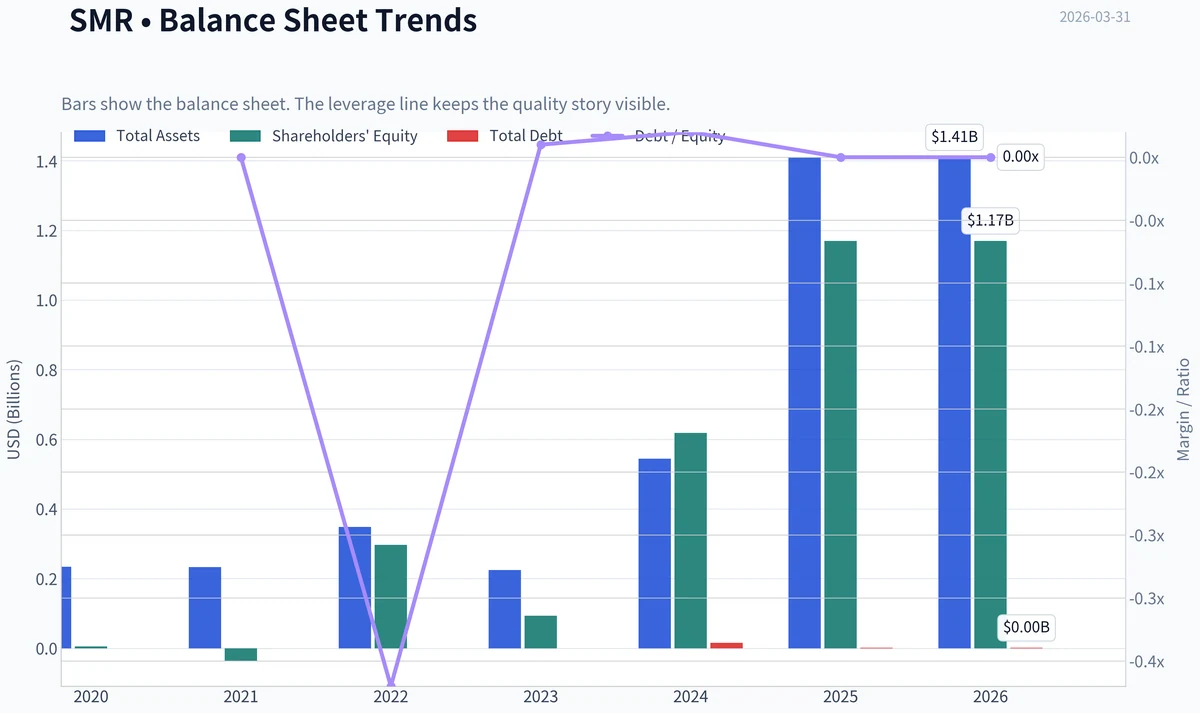Click the 2023 Total Assets bar

[x=505, y=609]
